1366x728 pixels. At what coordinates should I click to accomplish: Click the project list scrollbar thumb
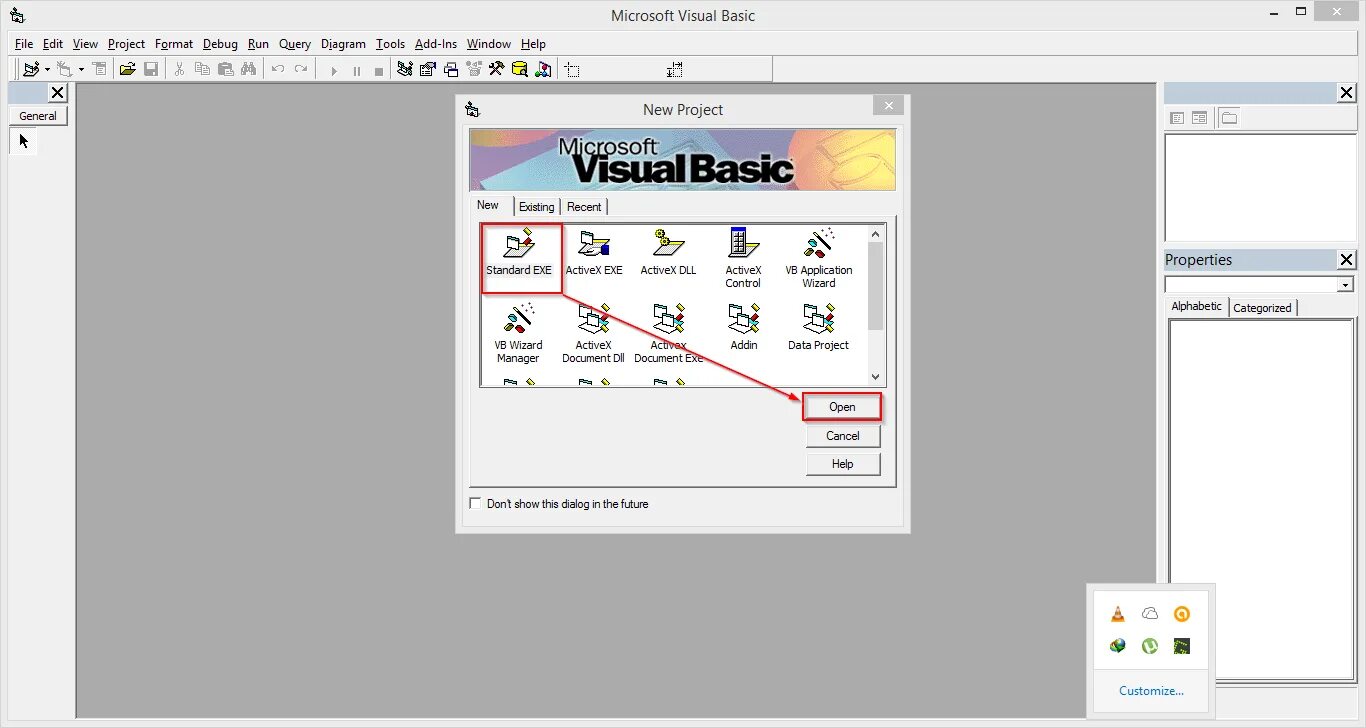(x=876, y=286)
